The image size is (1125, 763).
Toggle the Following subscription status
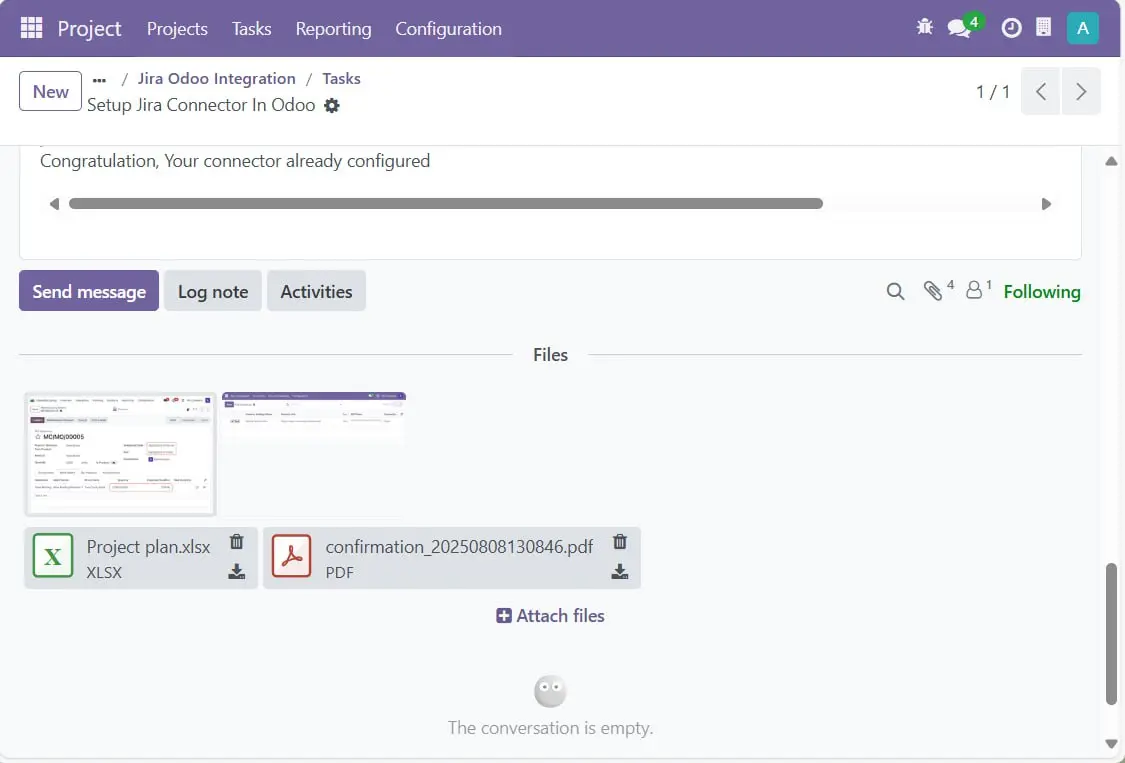pos(1041,292)
